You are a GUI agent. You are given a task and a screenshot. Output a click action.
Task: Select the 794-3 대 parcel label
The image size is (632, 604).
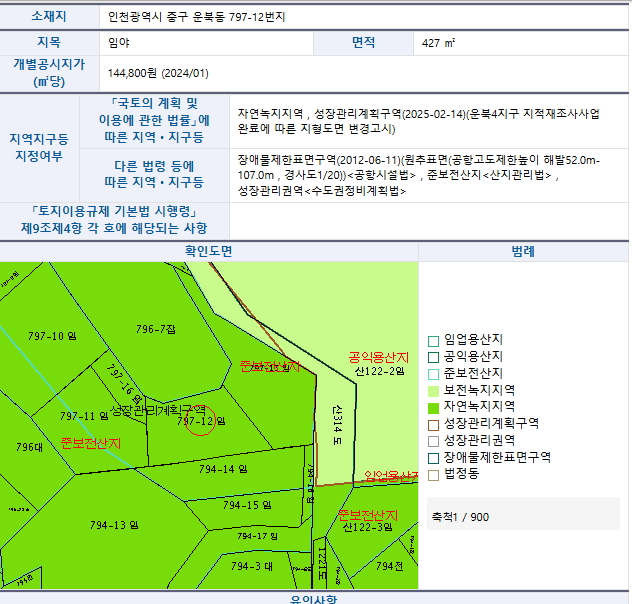(252, 566)
